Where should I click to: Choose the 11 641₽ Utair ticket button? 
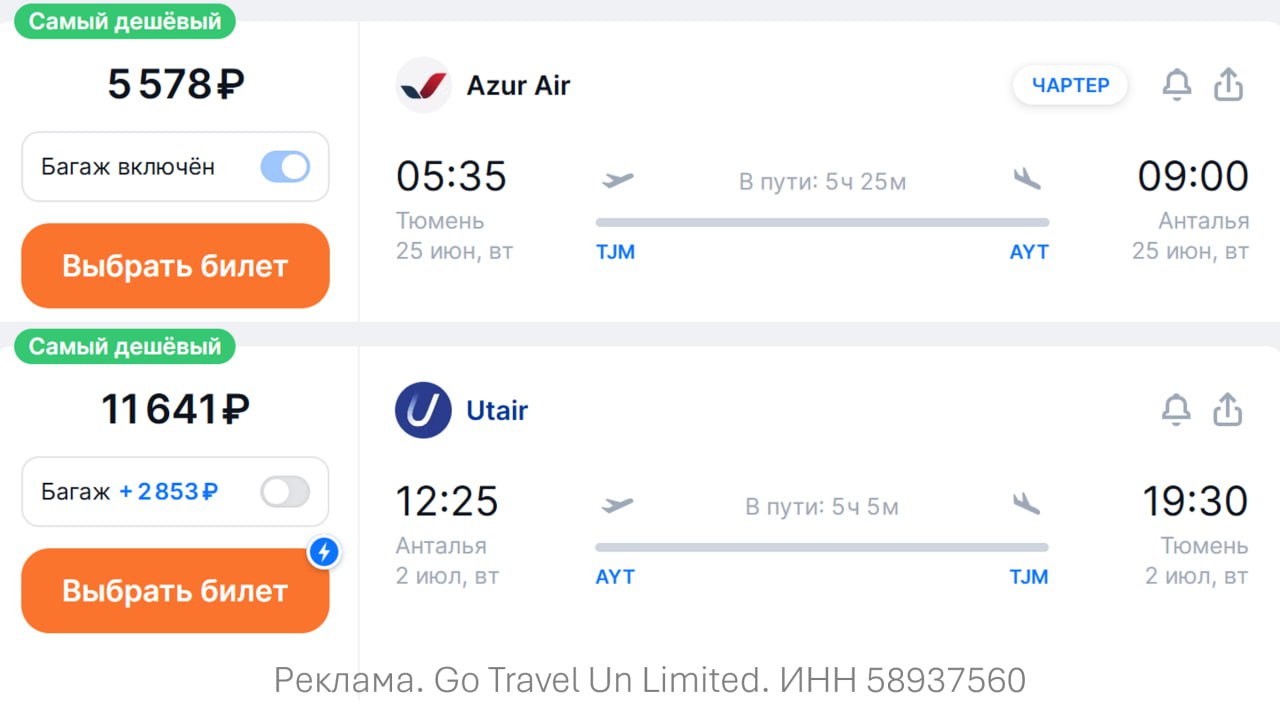pos(175,591)
